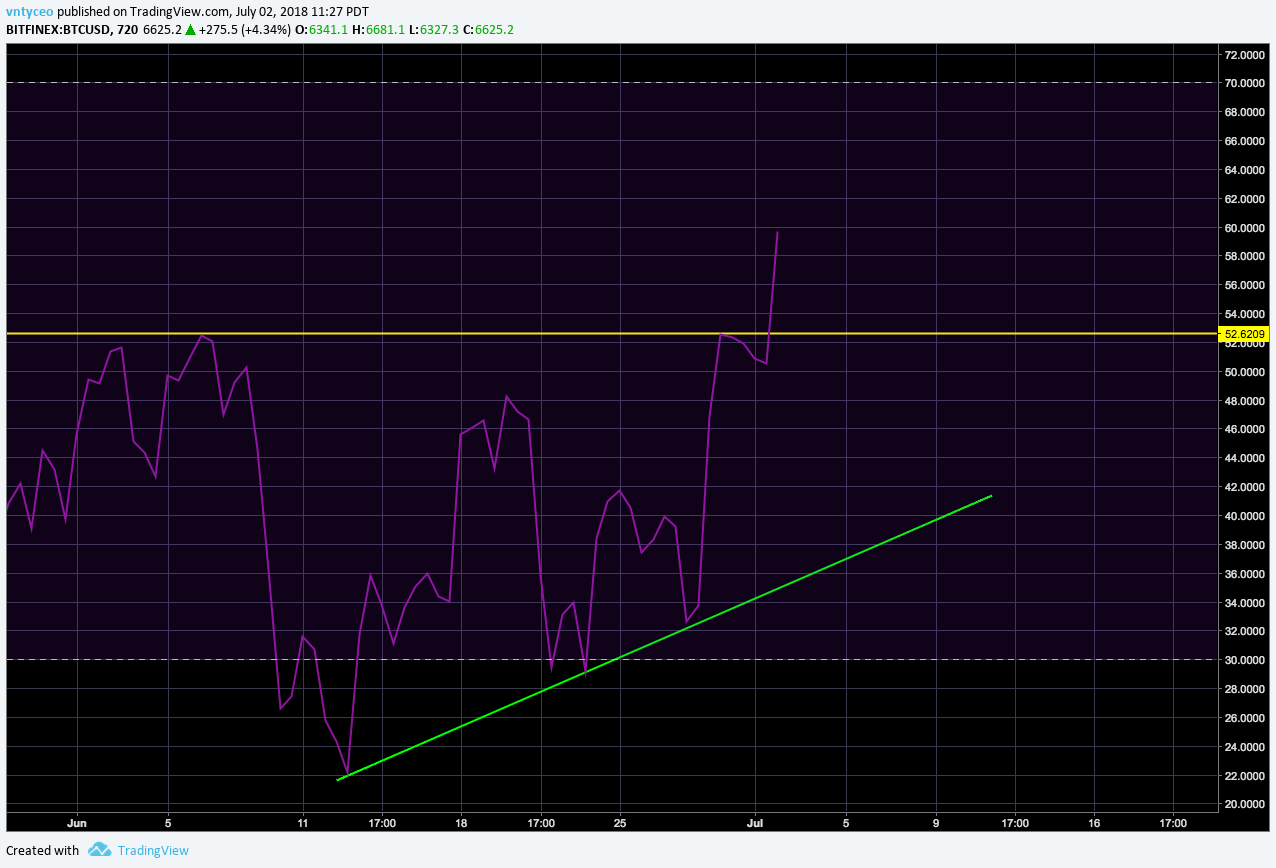The height and width of the screenshot is (868, 1276).
Task: Select the yellow horizontal resistance line
Action: point(610,333)
